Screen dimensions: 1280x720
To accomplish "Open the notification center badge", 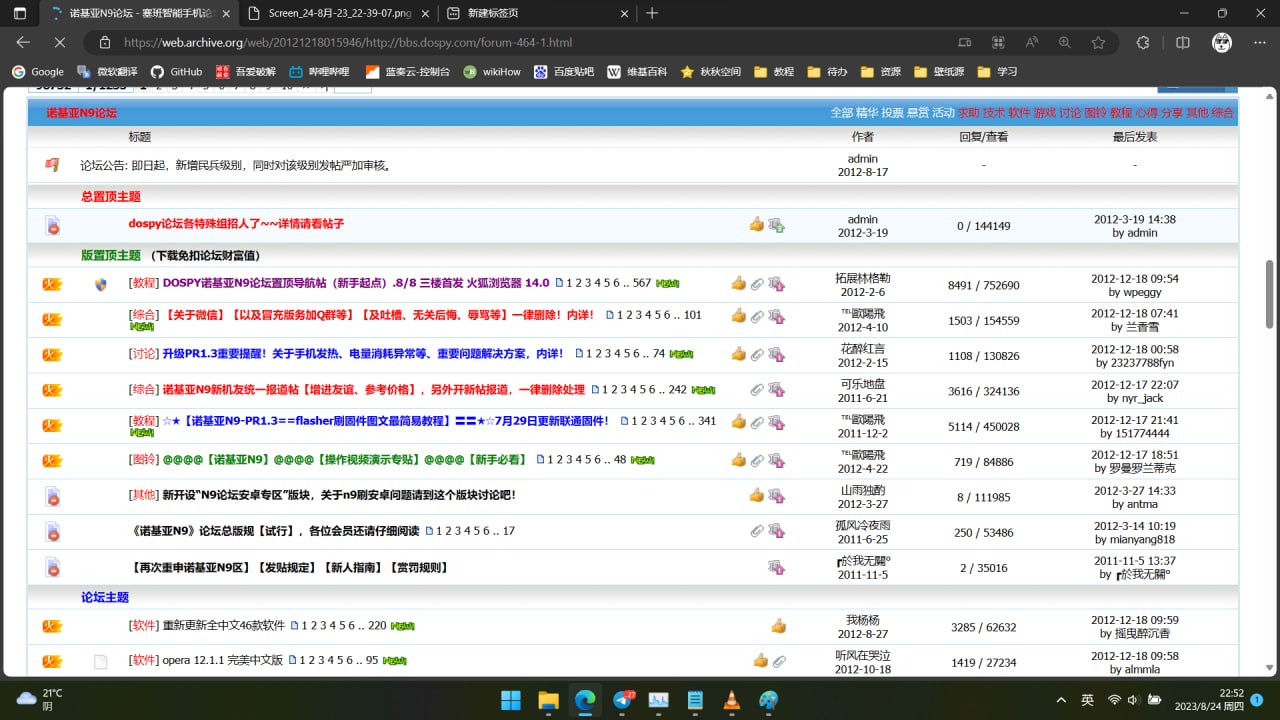I will click(1257, 699).
